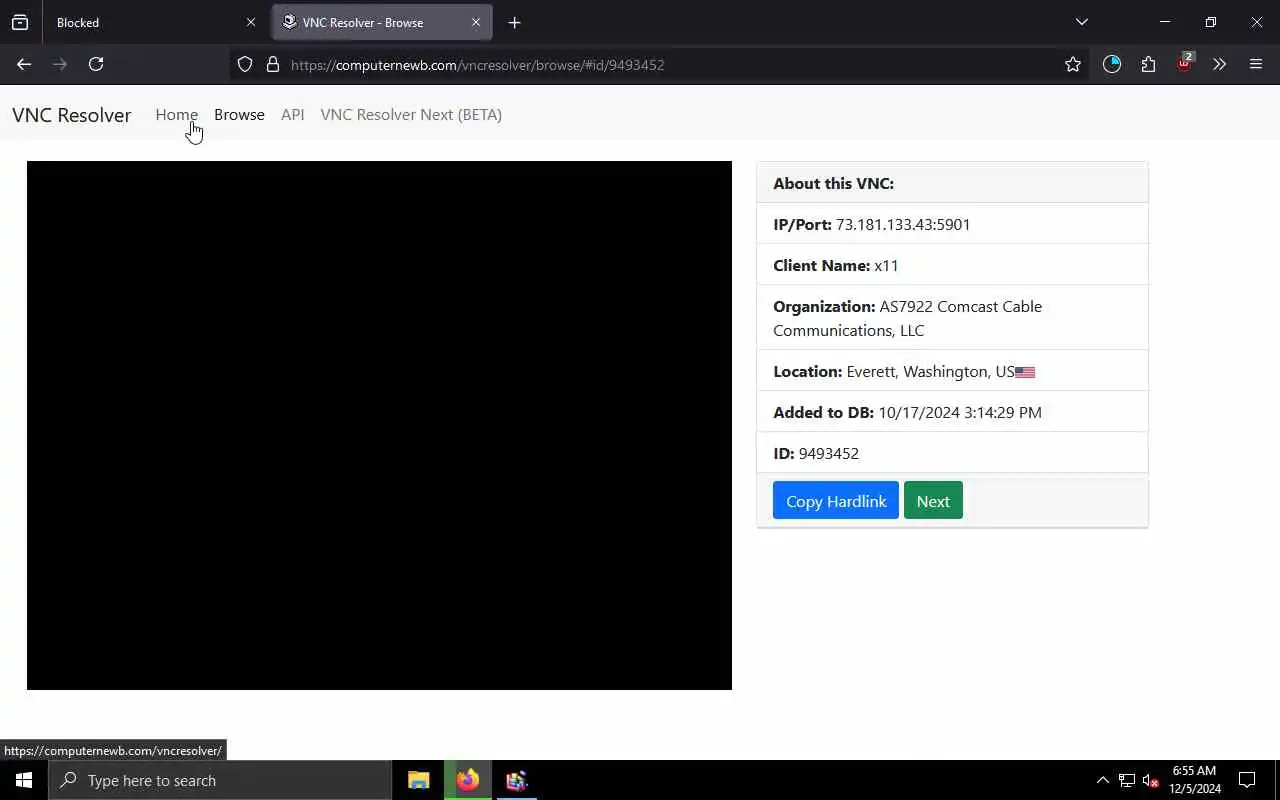Open the tracking protection shield icon
Viewport: 1280px width, 800px height.
click(245, 64)
